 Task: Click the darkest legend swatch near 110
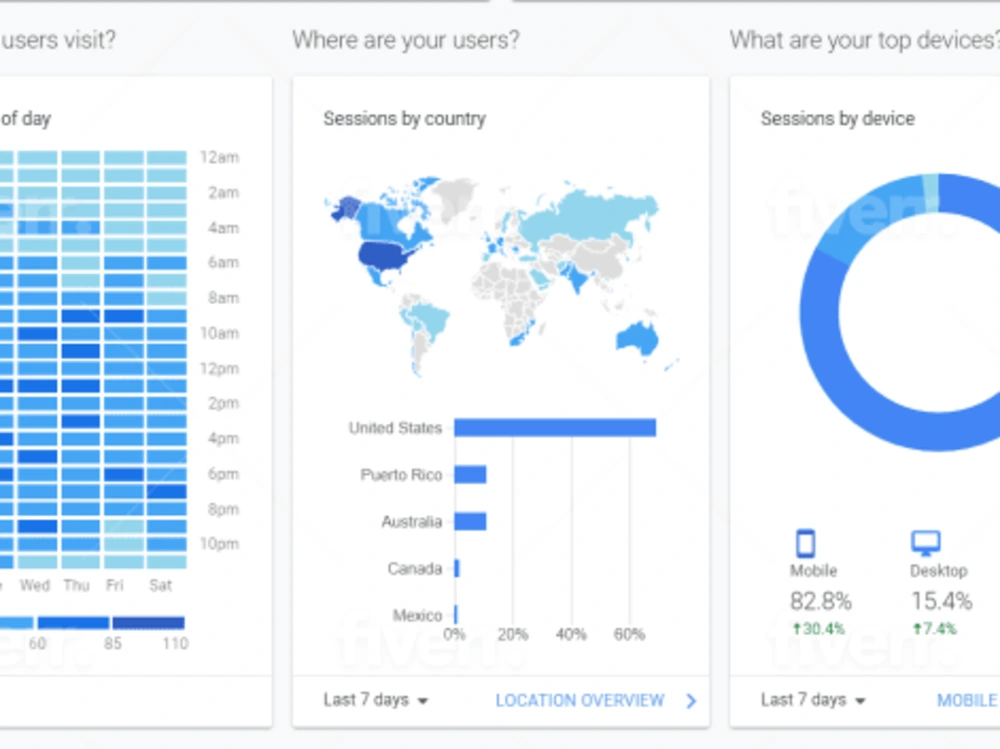point(149,623)
